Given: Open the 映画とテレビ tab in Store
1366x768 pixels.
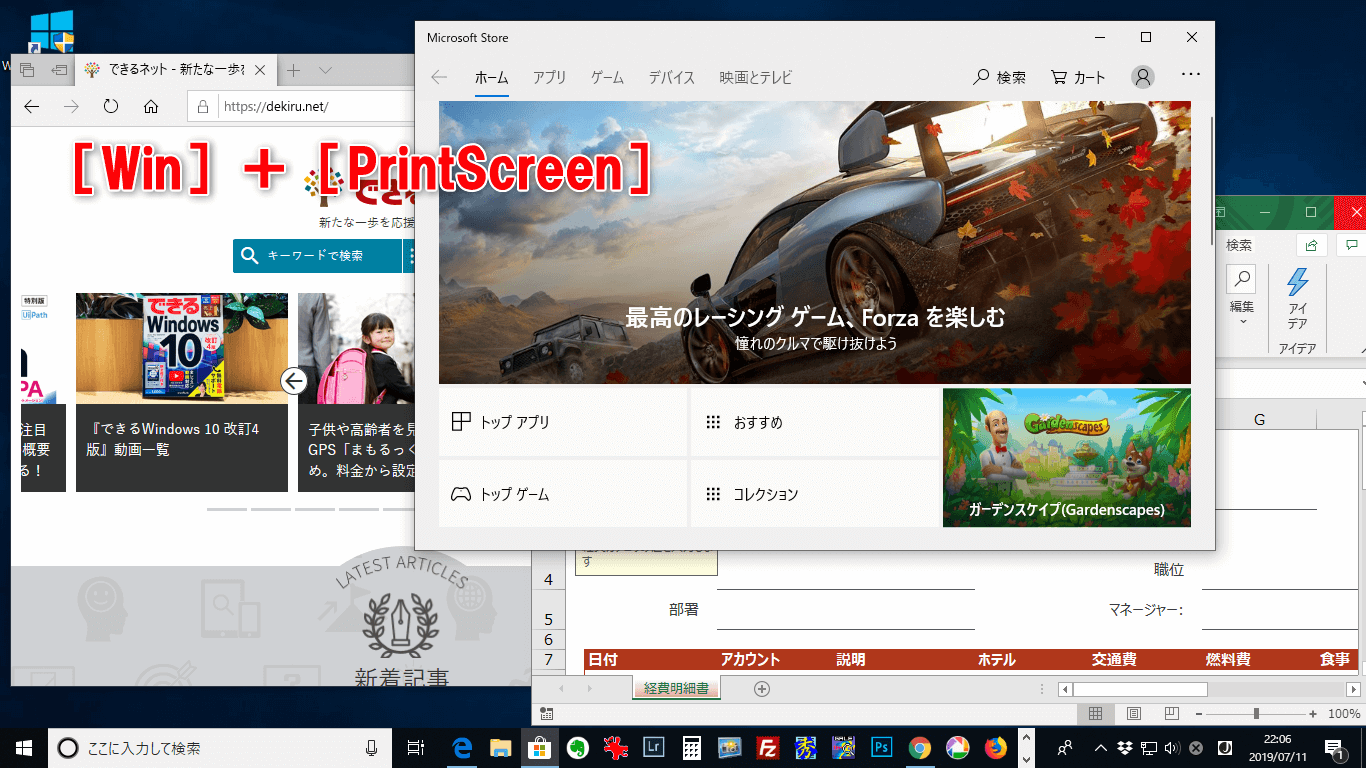Looking at the screenshot, I should coord(756,77).
